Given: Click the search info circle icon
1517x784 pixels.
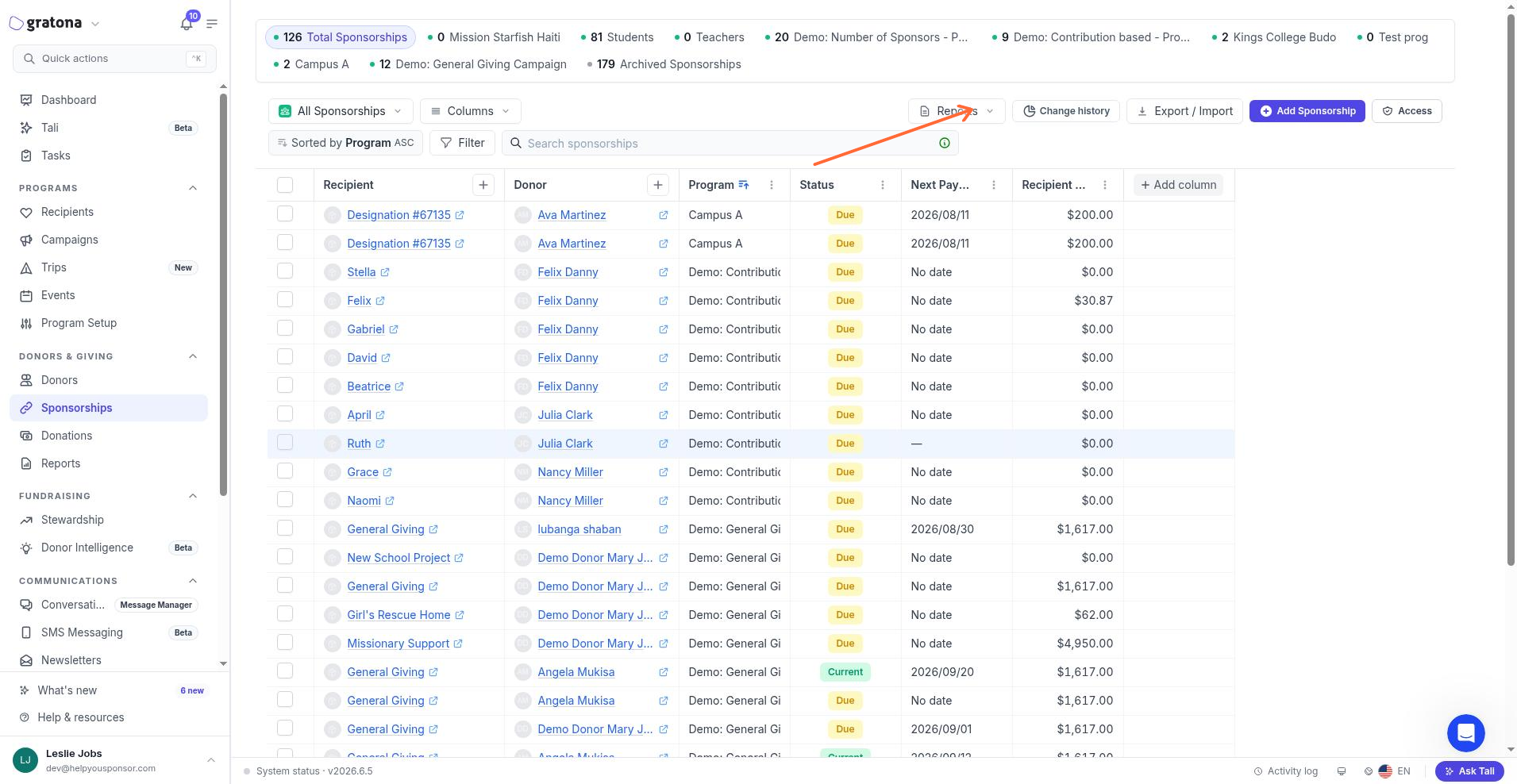Looking at the screenshot, I should click(945, 143).
